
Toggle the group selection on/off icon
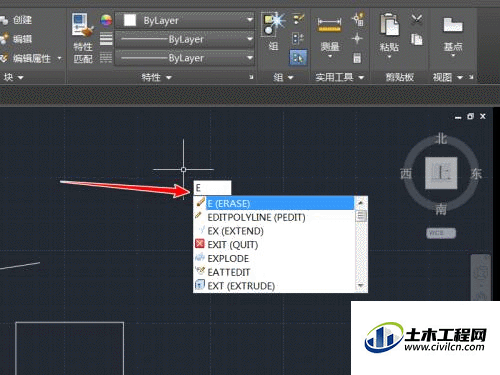point(298,58)
